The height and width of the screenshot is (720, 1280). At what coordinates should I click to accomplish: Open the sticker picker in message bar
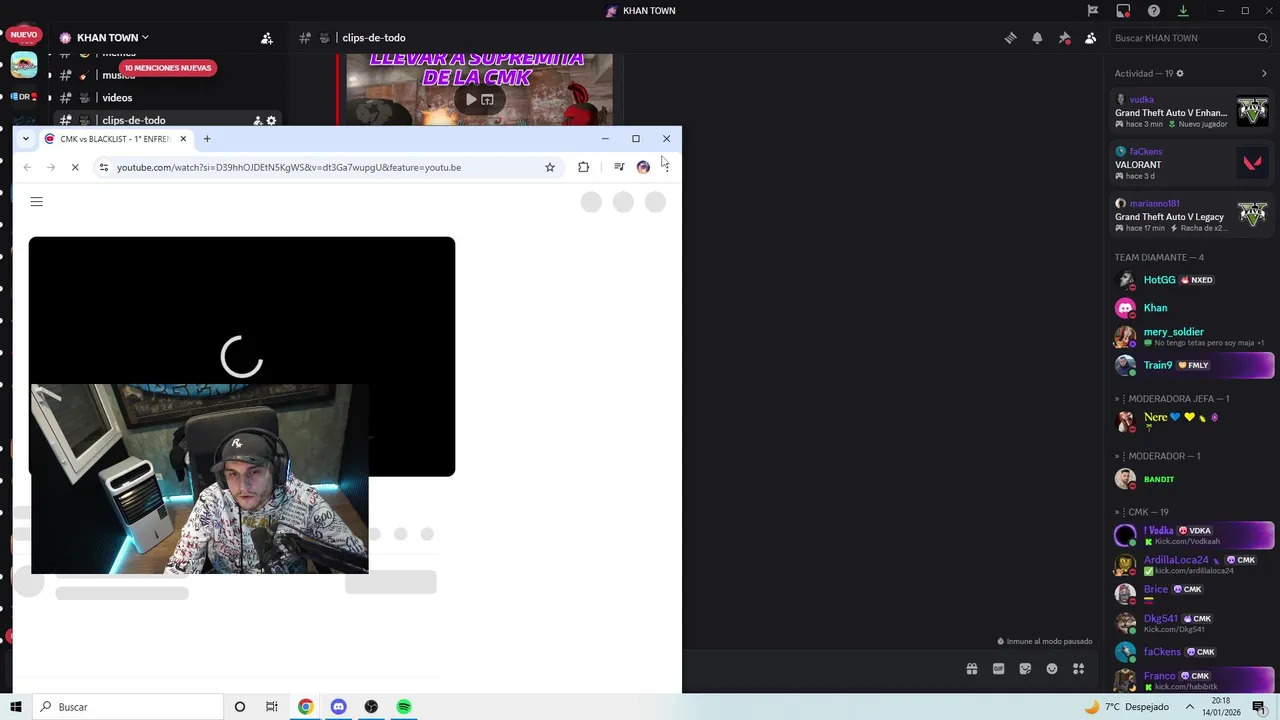[1025, 669]
